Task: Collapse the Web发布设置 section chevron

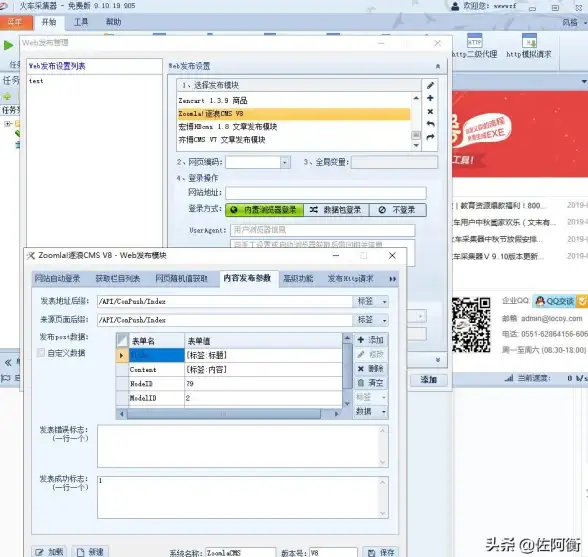Action: coord(438,66)
